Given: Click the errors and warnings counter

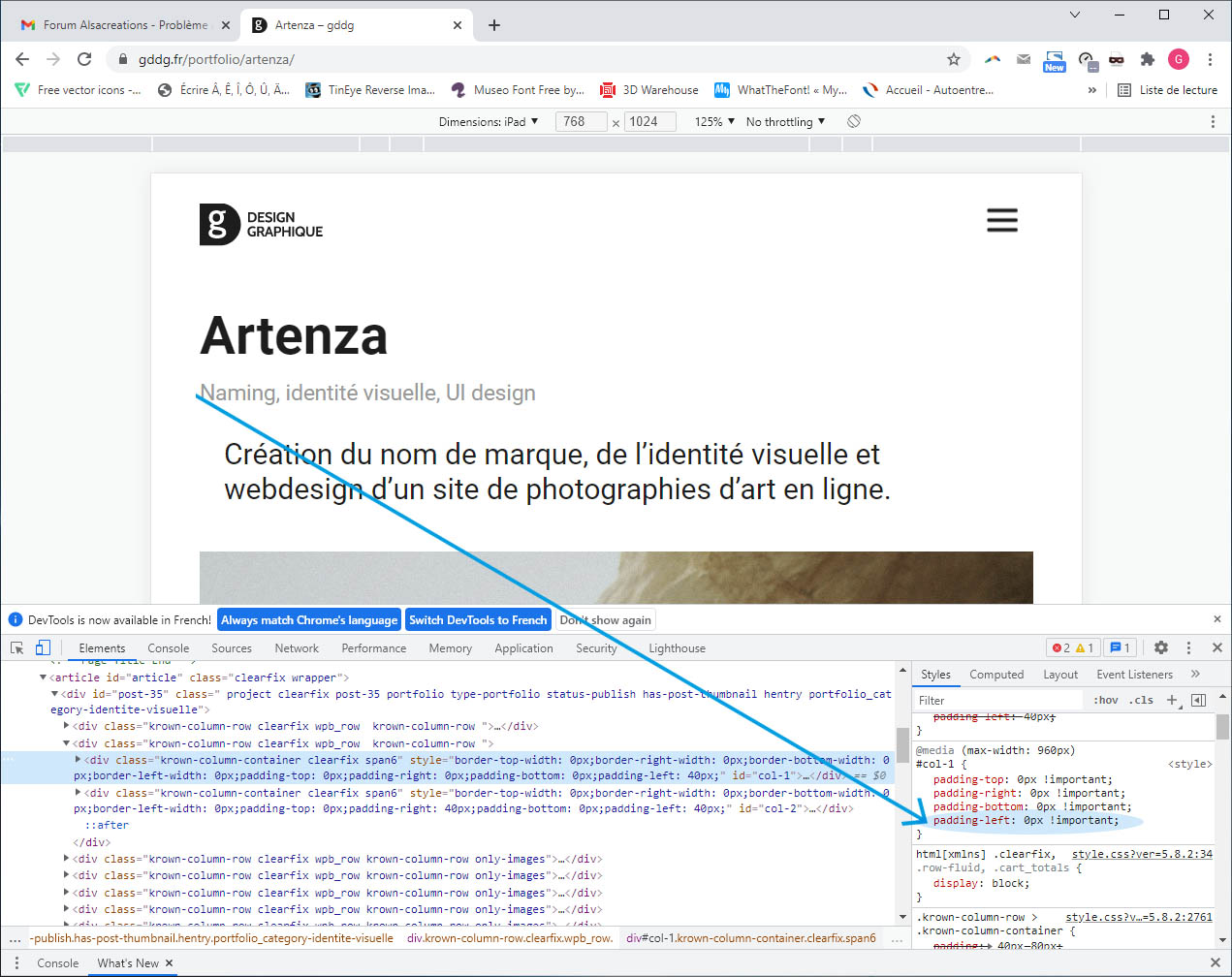Looking at the screenshot, I should click(x=1073, y=648).
